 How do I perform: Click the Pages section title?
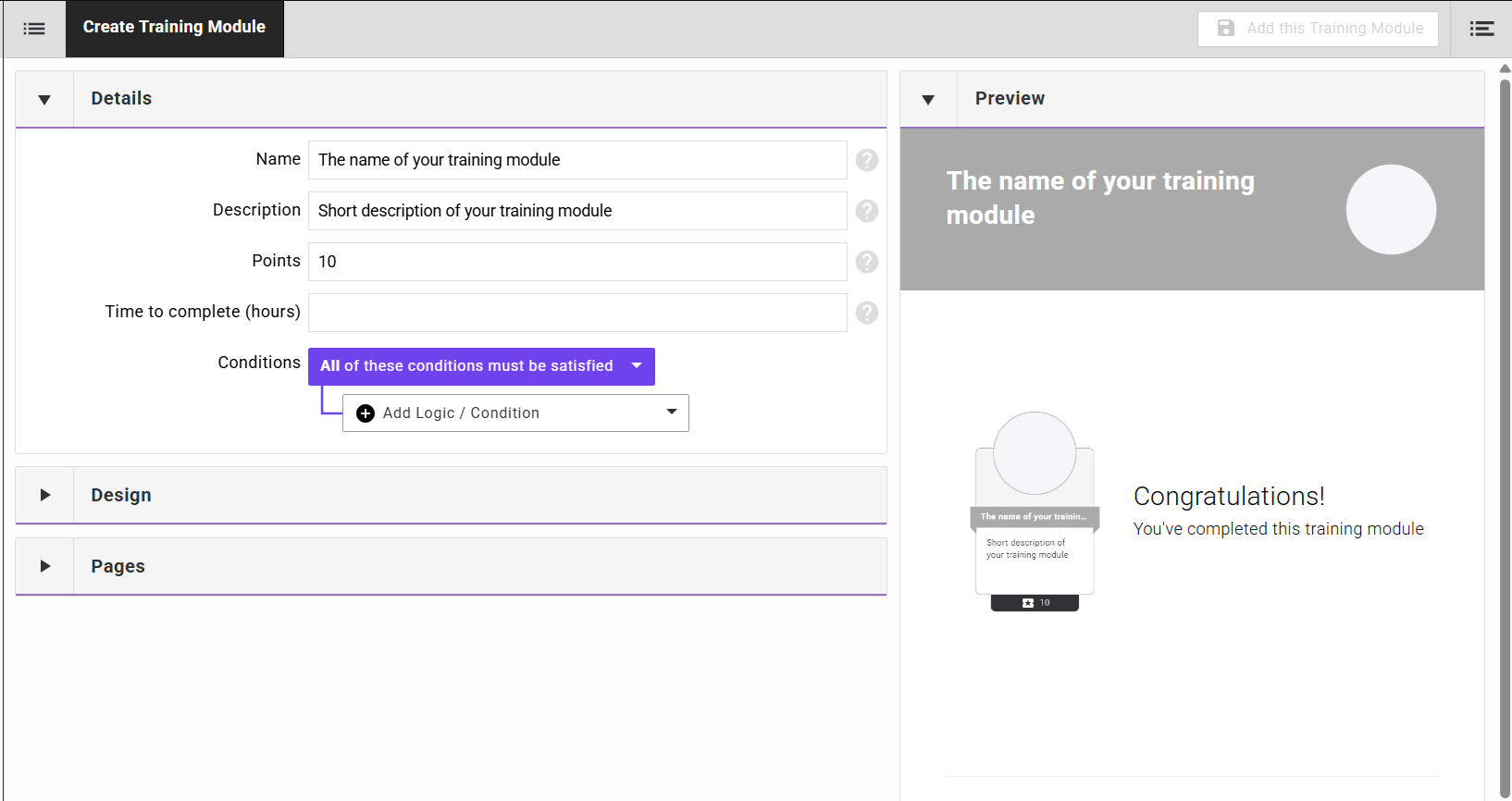[x=118, y=566]
